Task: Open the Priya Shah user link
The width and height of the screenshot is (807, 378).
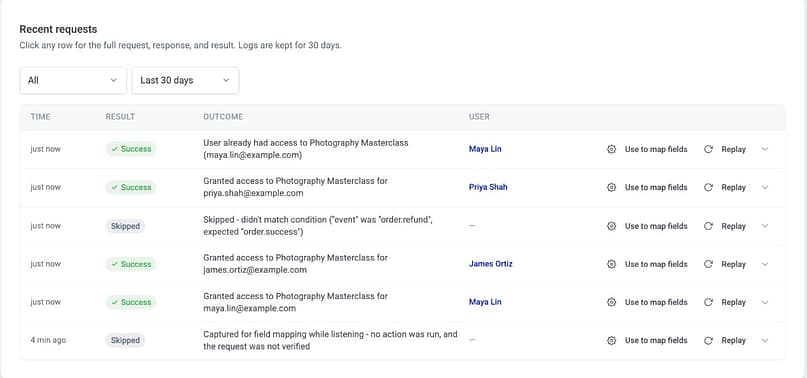Action: (488, 187)
